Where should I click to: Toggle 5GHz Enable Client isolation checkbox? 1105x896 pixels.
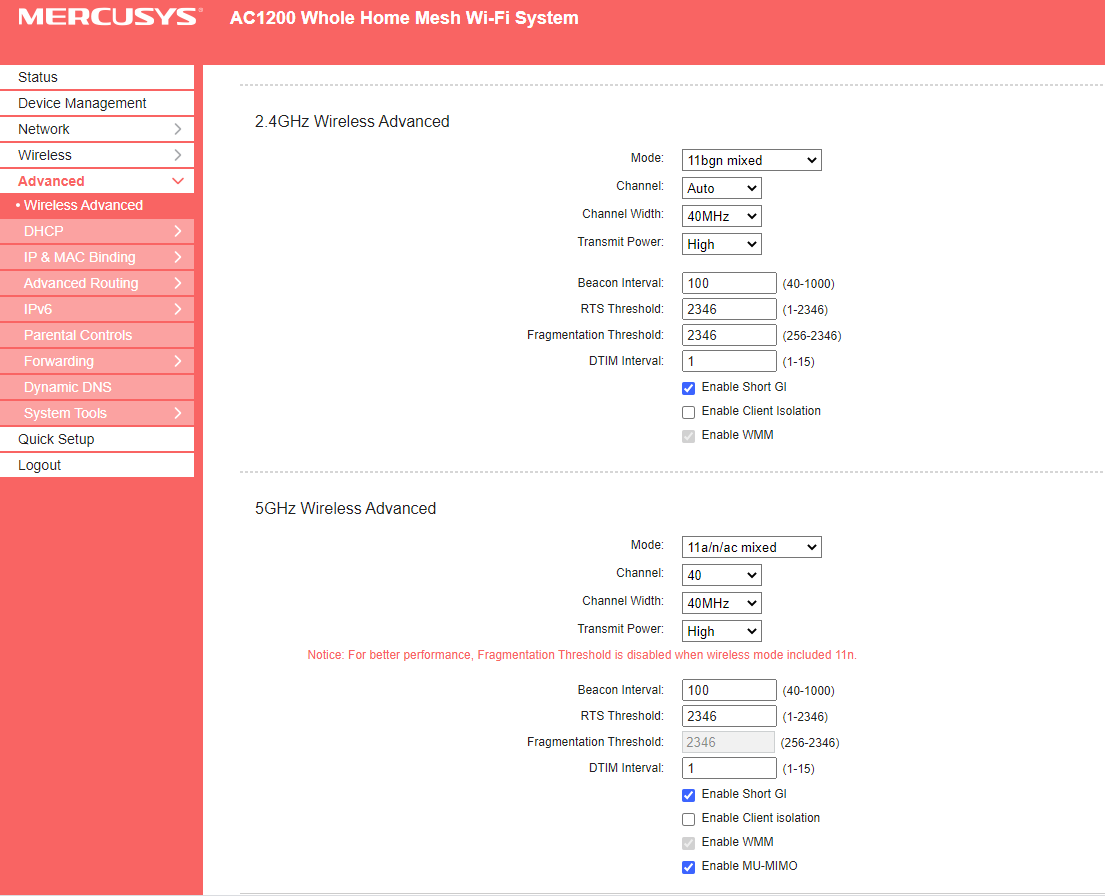click(689, 819)
